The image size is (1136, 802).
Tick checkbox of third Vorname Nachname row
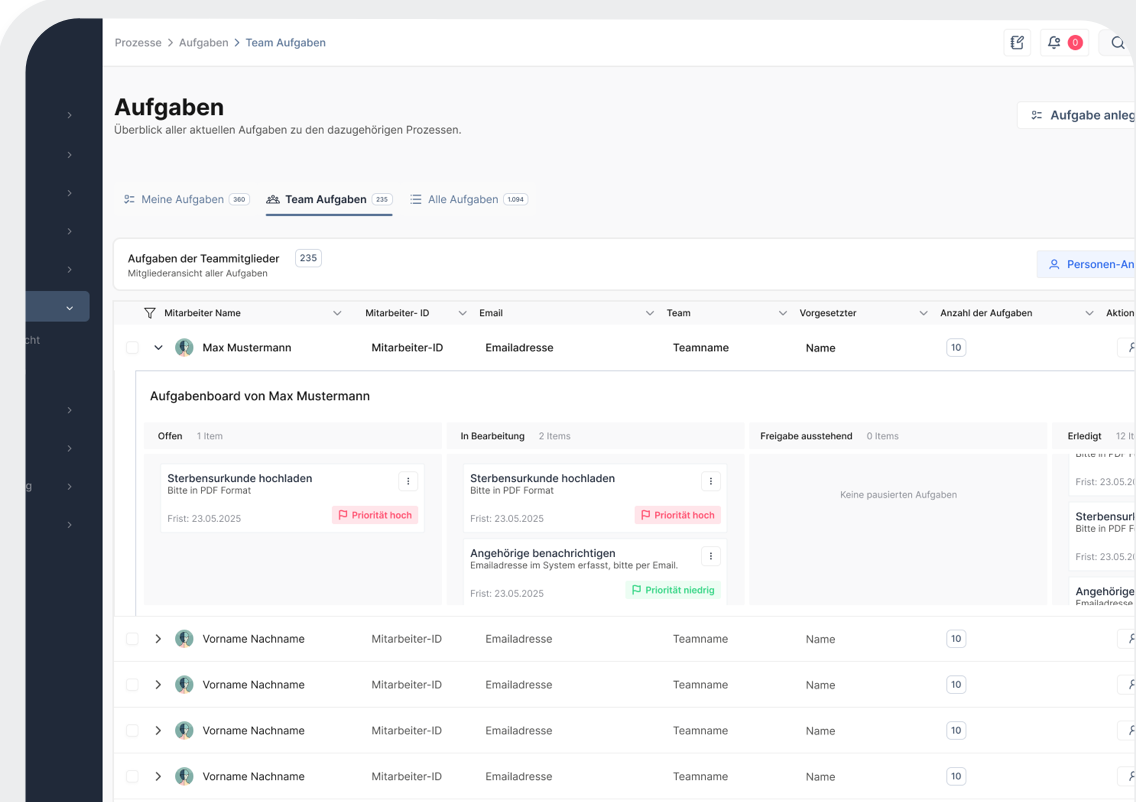[132, 730]
